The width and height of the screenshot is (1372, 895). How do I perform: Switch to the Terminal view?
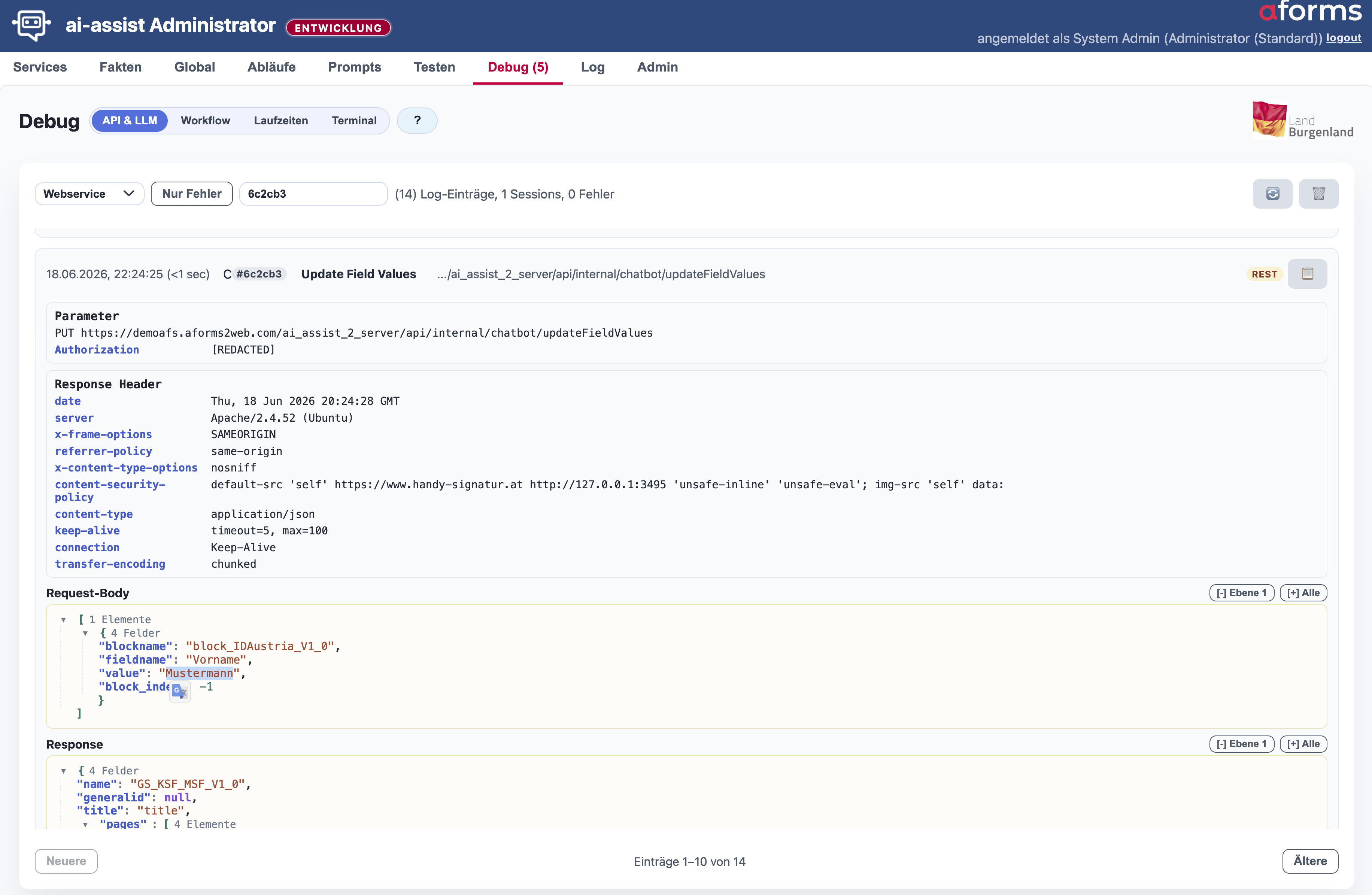click(x=354, y=121)
